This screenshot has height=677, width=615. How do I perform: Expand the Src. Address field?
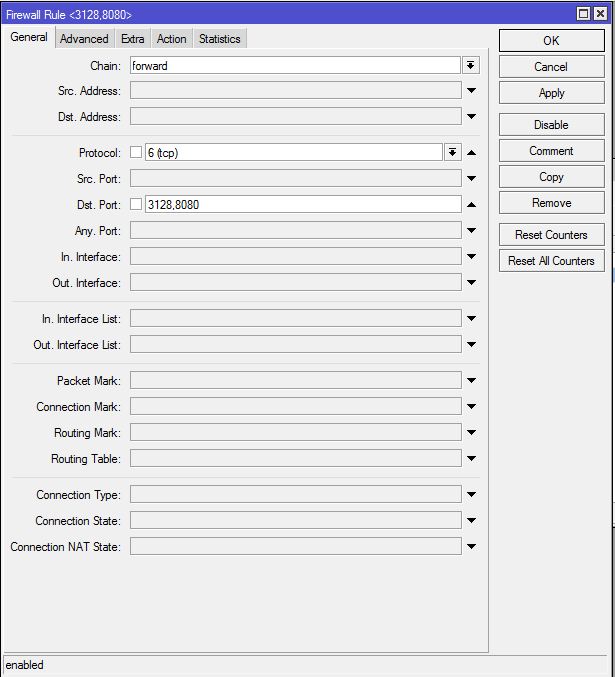coord(471,91)
